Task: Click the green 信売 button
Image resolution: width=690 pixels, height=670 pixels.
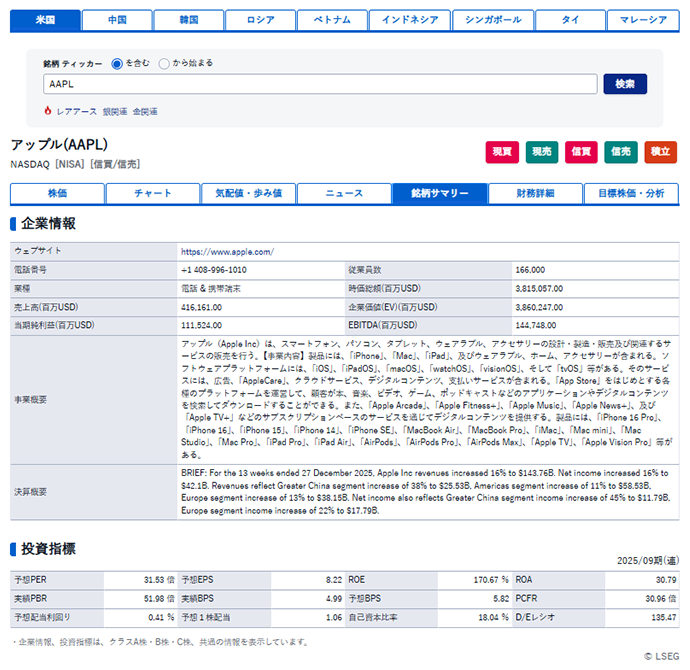Action: pos(620,152)
